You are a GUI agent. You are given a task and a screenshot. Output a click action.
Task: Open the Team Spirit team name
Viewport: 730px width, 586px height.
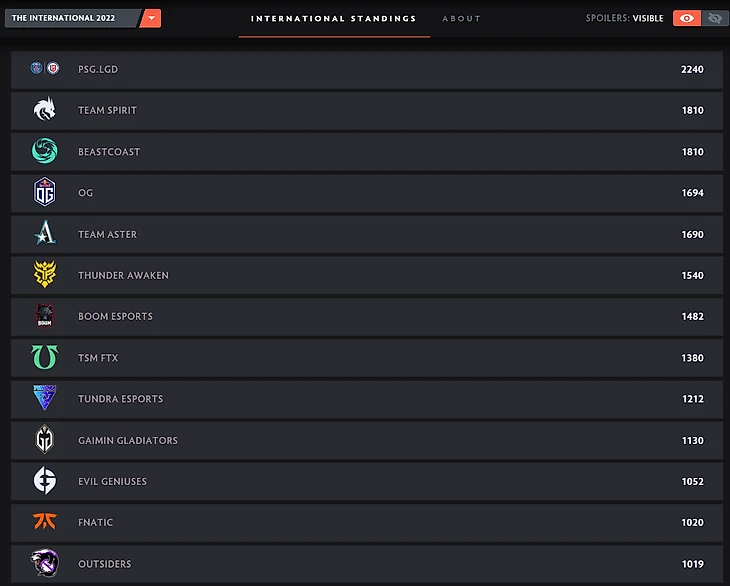coord(108,110)
